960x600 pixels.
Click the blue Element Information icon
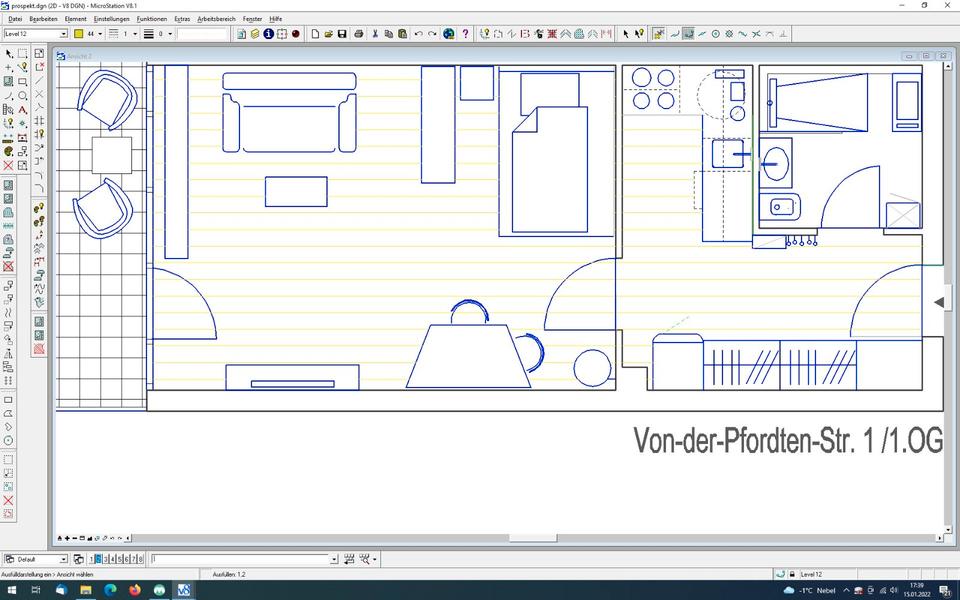pyautogui.click(x=268, y=34)
